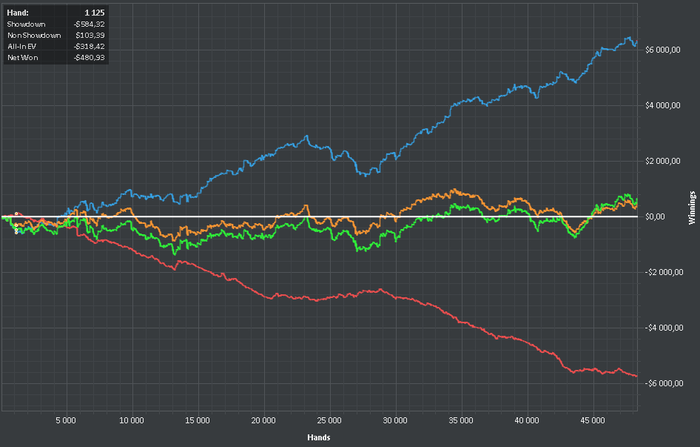700x447 pixels.
Task: Click the 20 000 hands tick label
Action: (263, 421)
